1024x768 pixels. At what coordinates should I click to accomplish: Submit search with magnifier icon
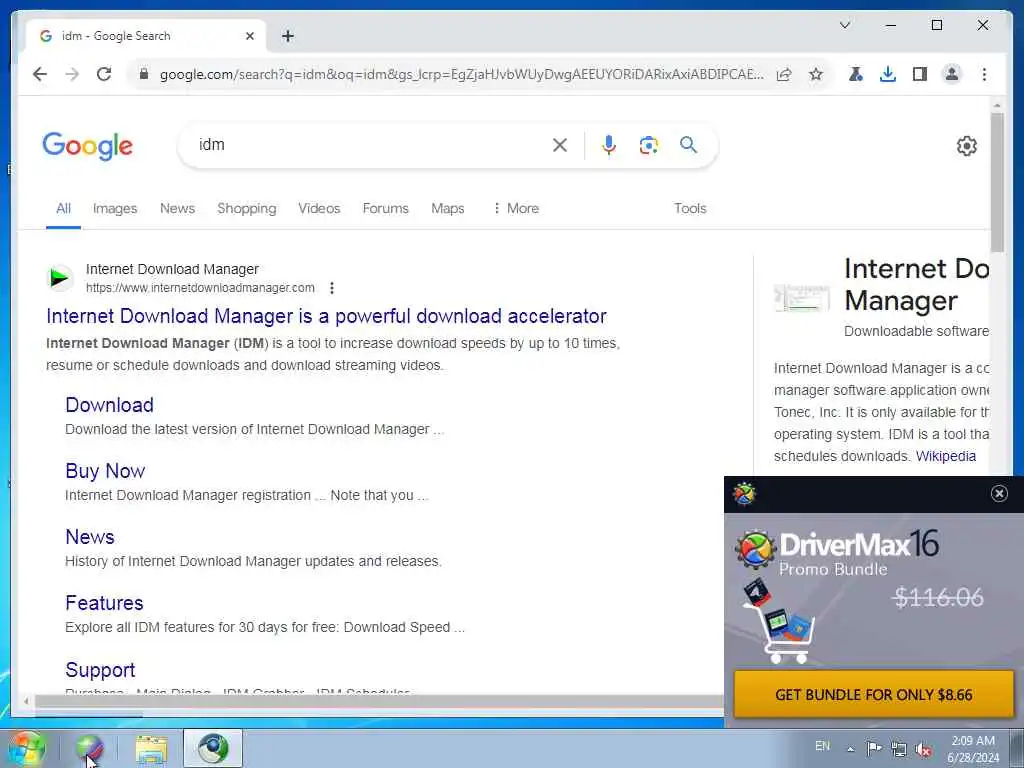pyautogui.click(x=688, y=144)
